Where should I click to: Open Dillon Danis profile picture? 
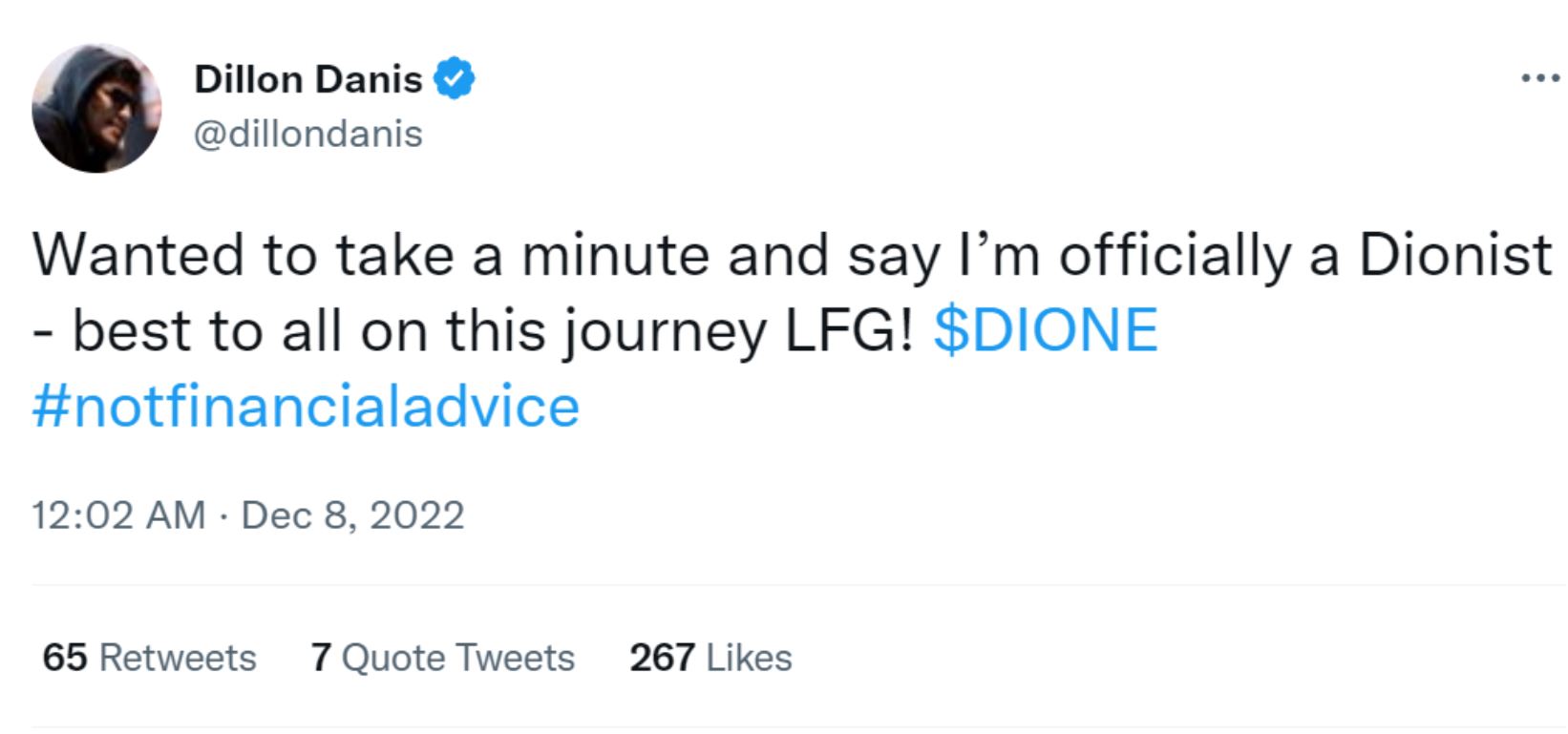96,108
